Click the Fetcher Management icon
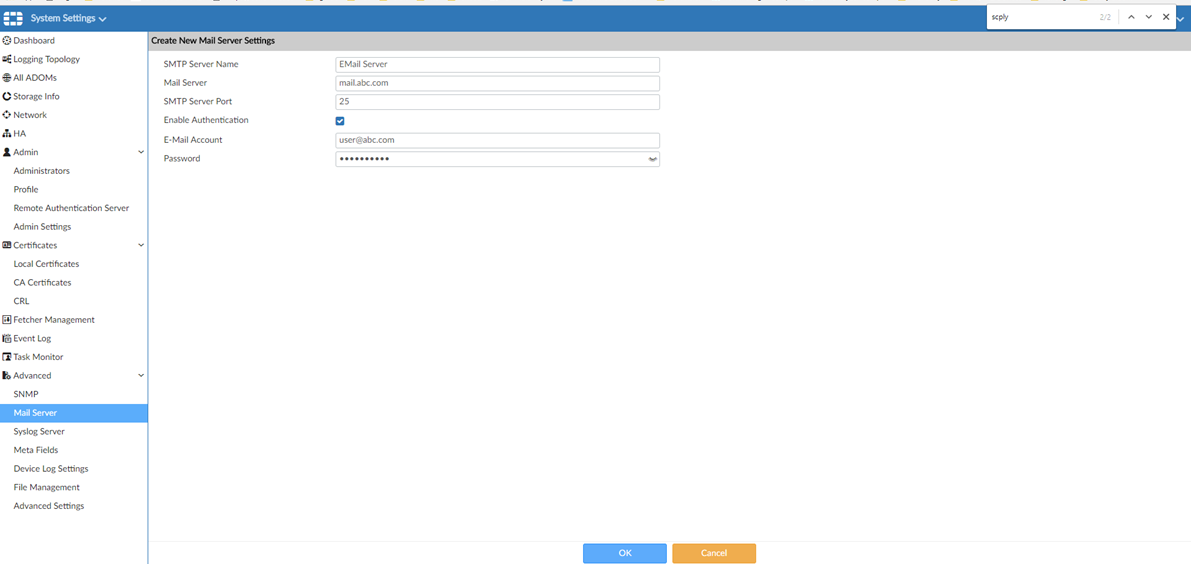 pyautogui.click(x=7, y=320)
